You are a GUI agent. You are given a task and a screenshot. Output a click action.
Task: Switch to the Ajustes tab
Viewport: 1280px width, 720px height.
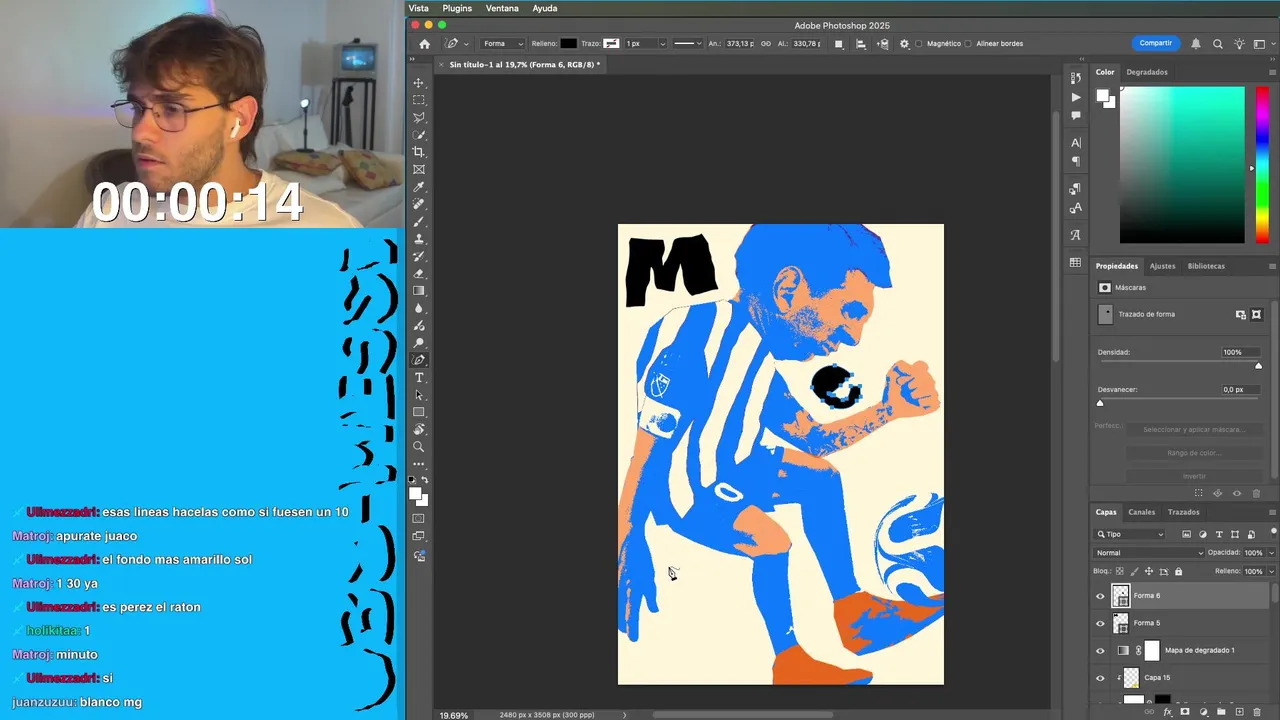1163,266
